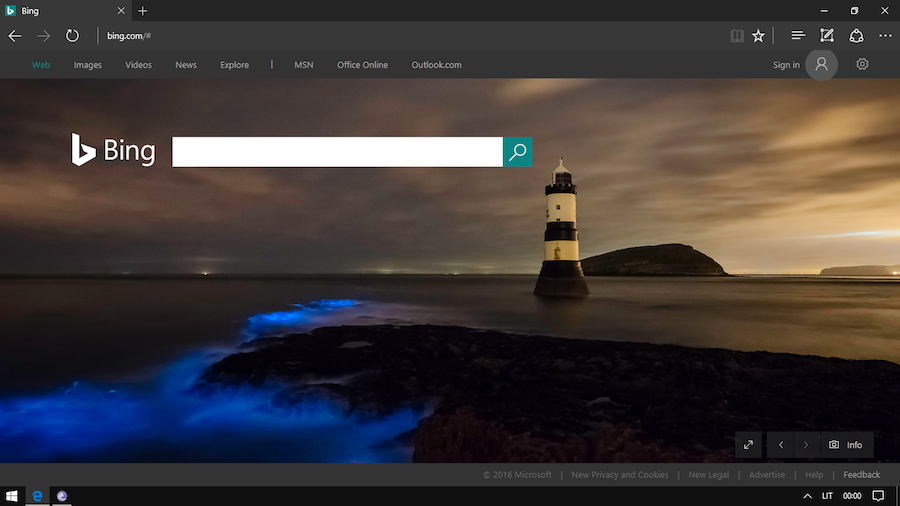Click the Sign in profile avatar
Viewport: 900px width, 506px height.
[x=821, y=65]
